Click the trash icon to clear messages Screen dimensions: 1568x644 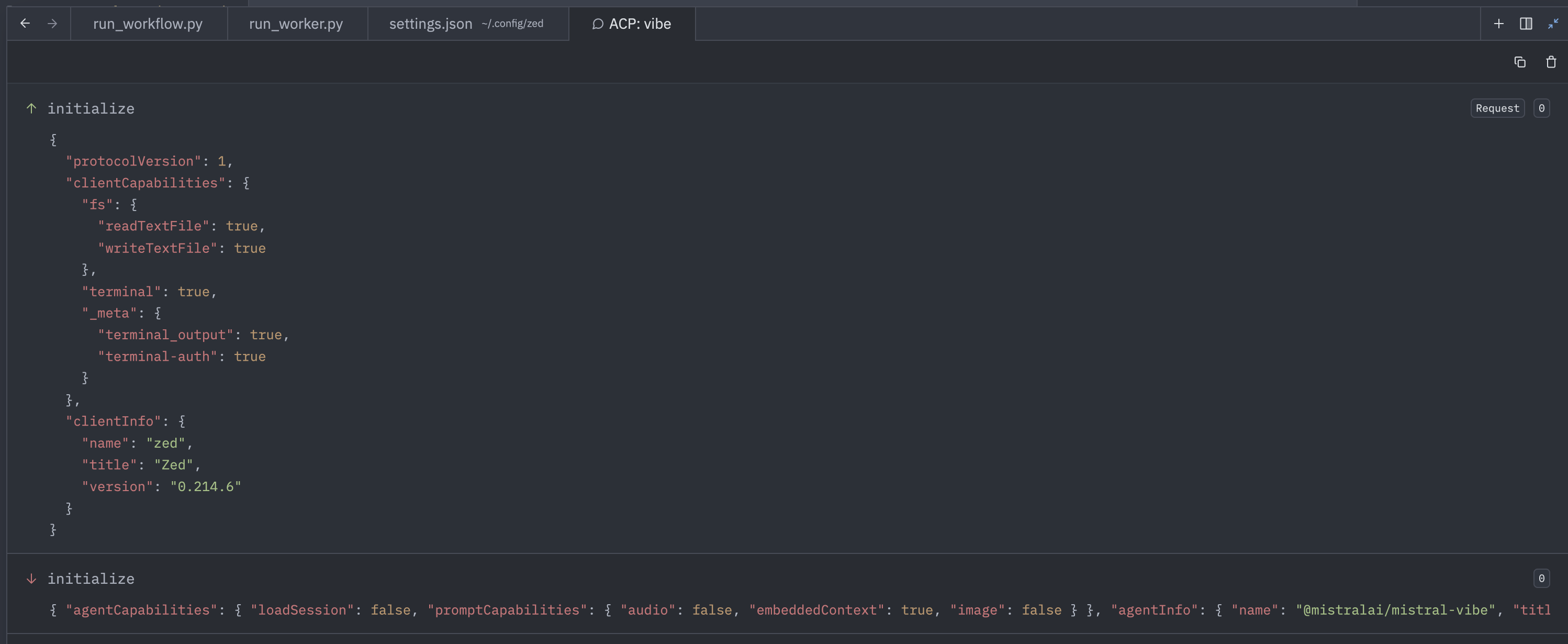coord(1551,62)
